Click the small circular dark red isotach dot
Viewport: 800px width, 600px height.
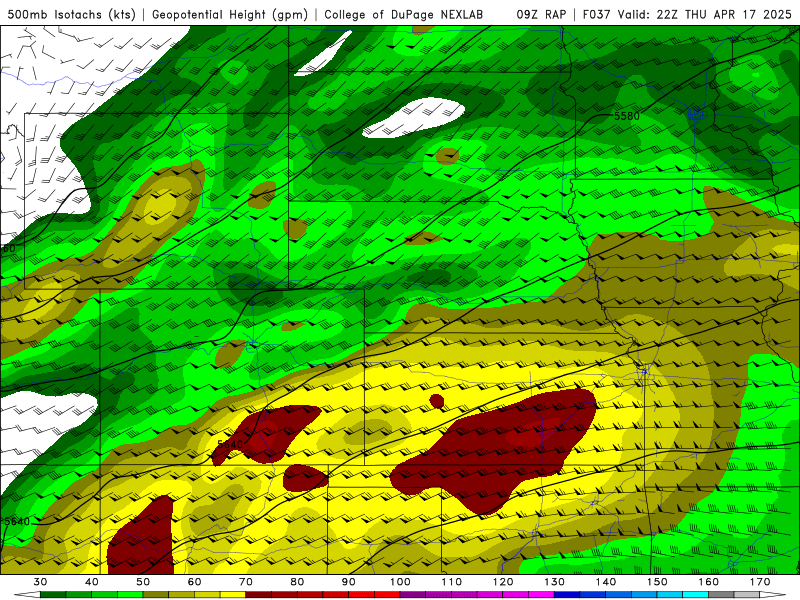pyautogui.click(x=437, y=401)
